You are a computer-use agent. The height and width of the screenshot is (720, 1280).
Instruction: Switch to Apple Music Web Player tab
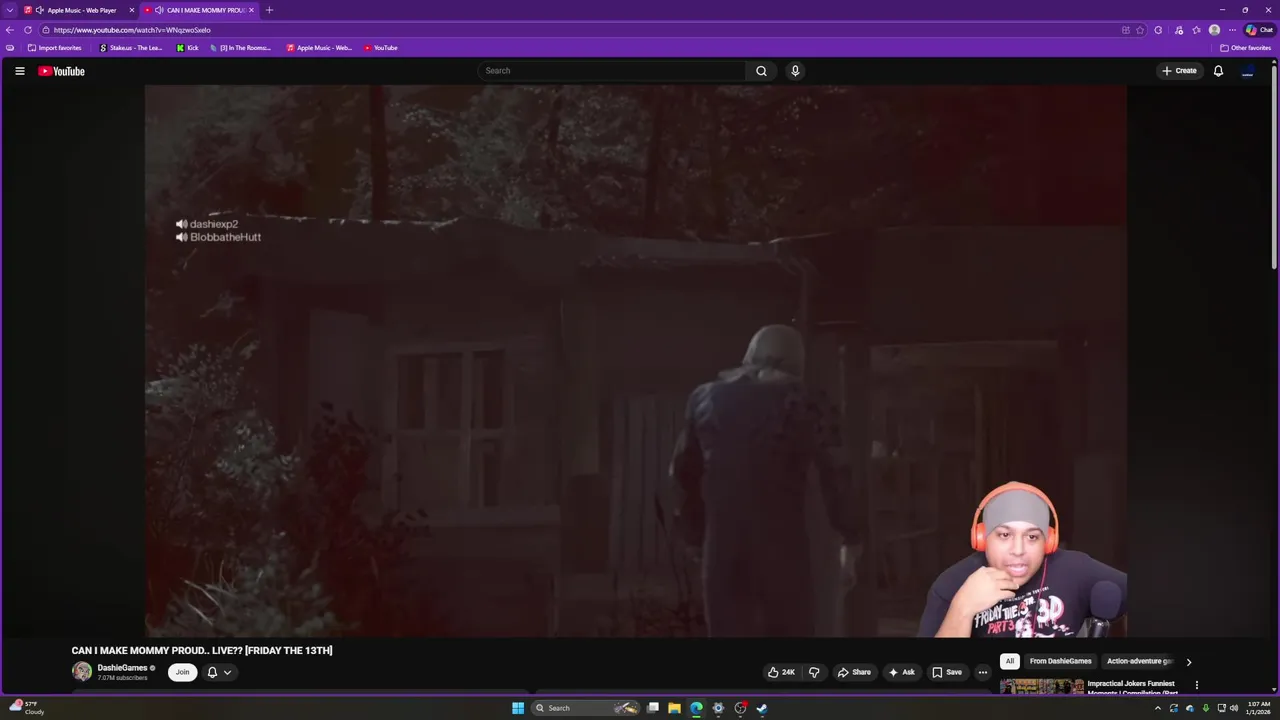tap(77, 10)
